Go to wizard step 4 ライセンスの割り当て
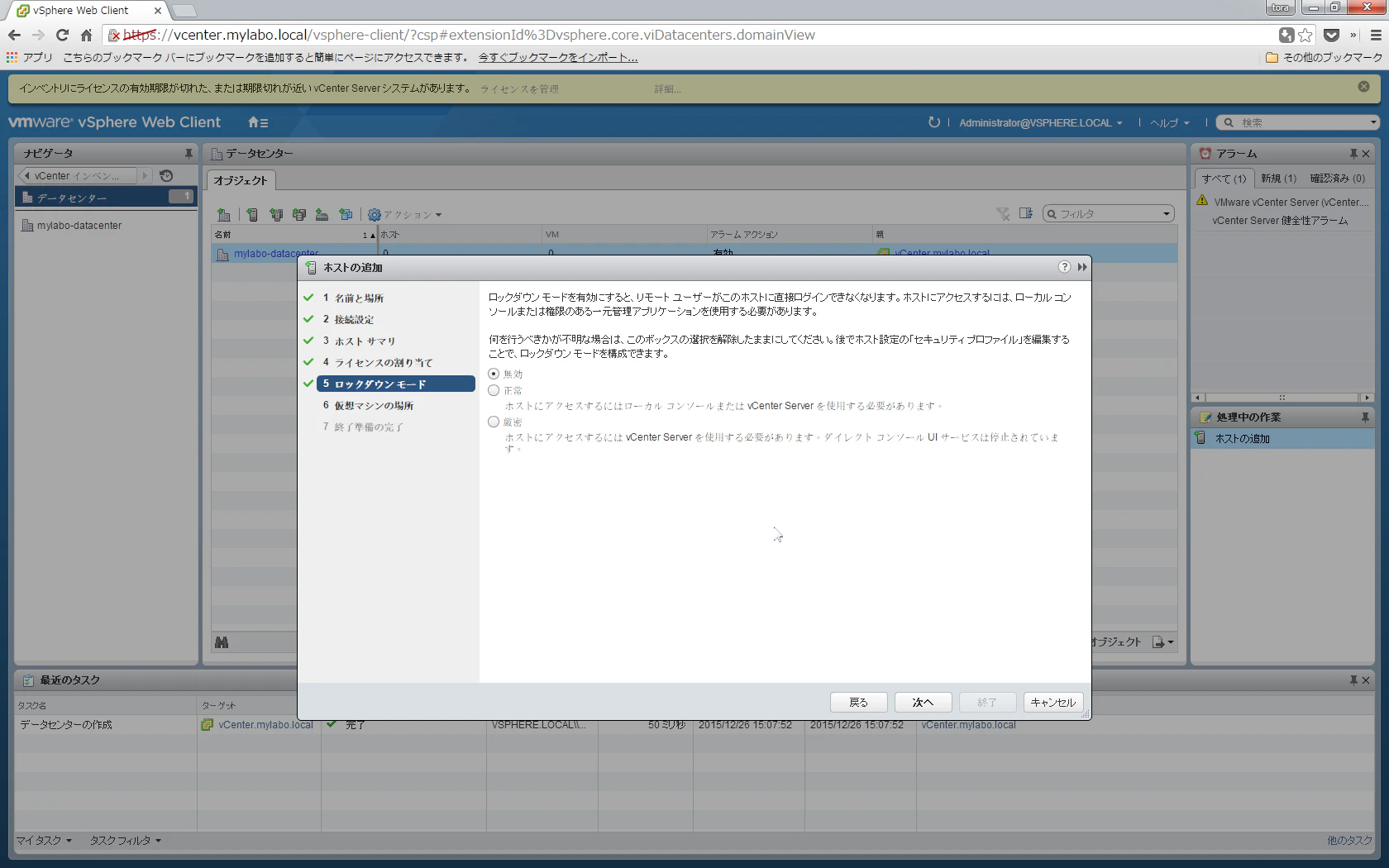 383,362
